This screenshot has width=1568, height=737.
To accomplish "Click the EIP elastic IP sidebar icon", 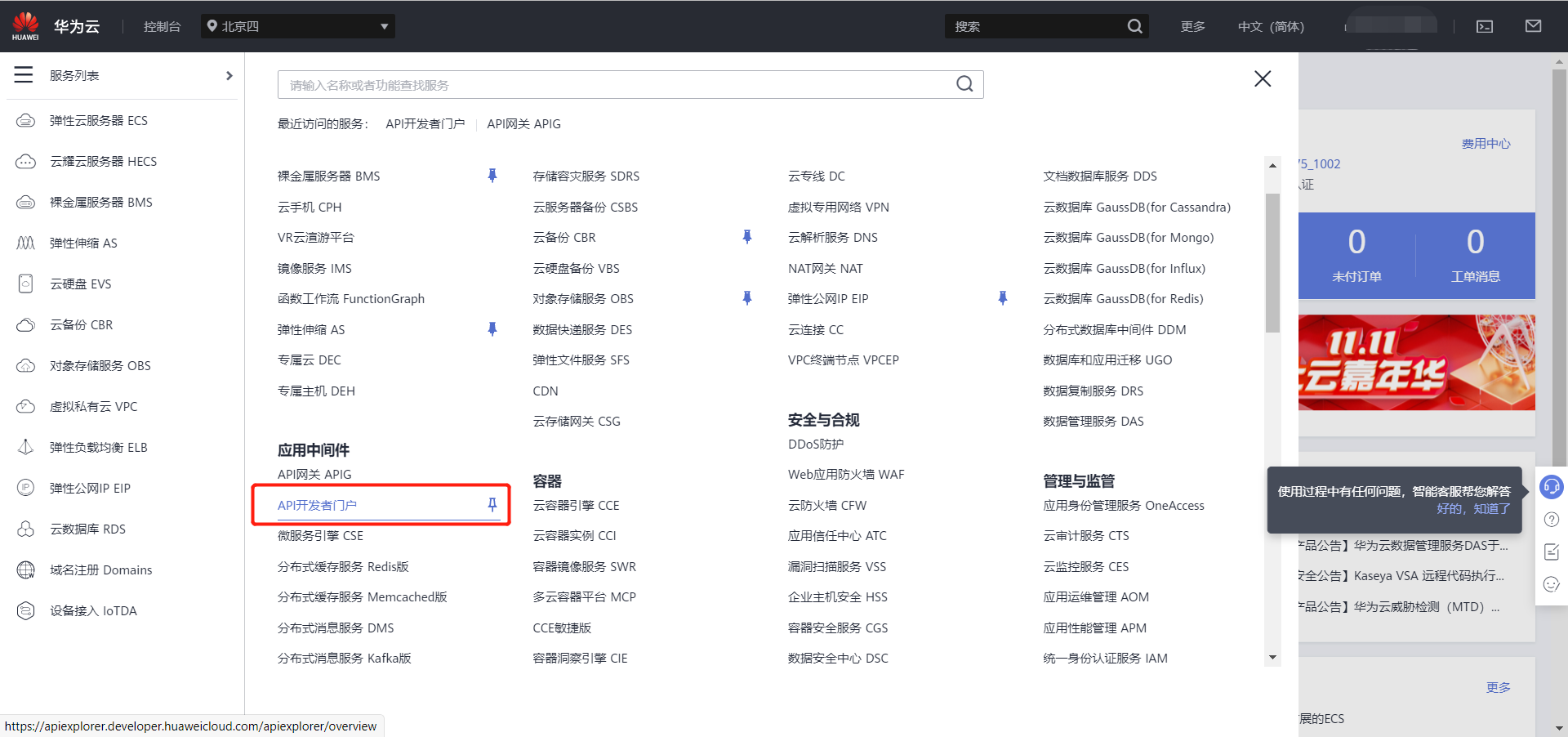I will (x=26, y=489).
